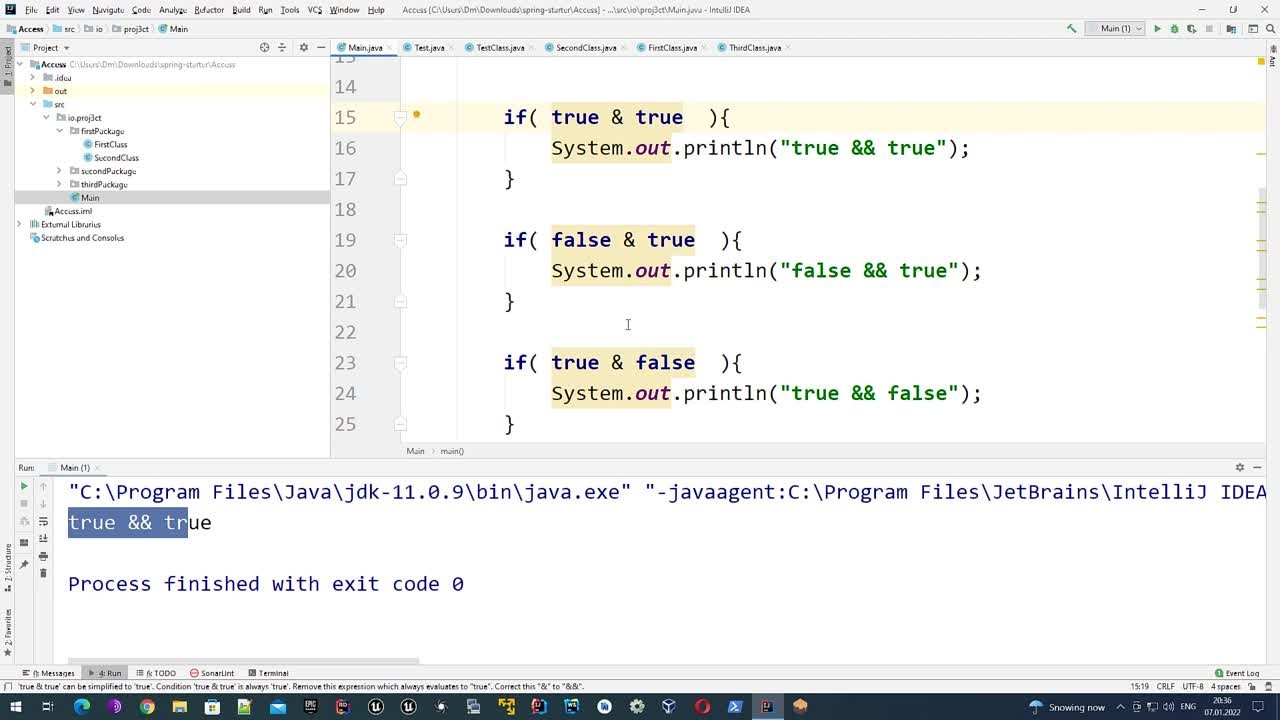Switch to the SecondClass.java editor tab
This screenshot has height=720, width=1280.
(585, 47)
